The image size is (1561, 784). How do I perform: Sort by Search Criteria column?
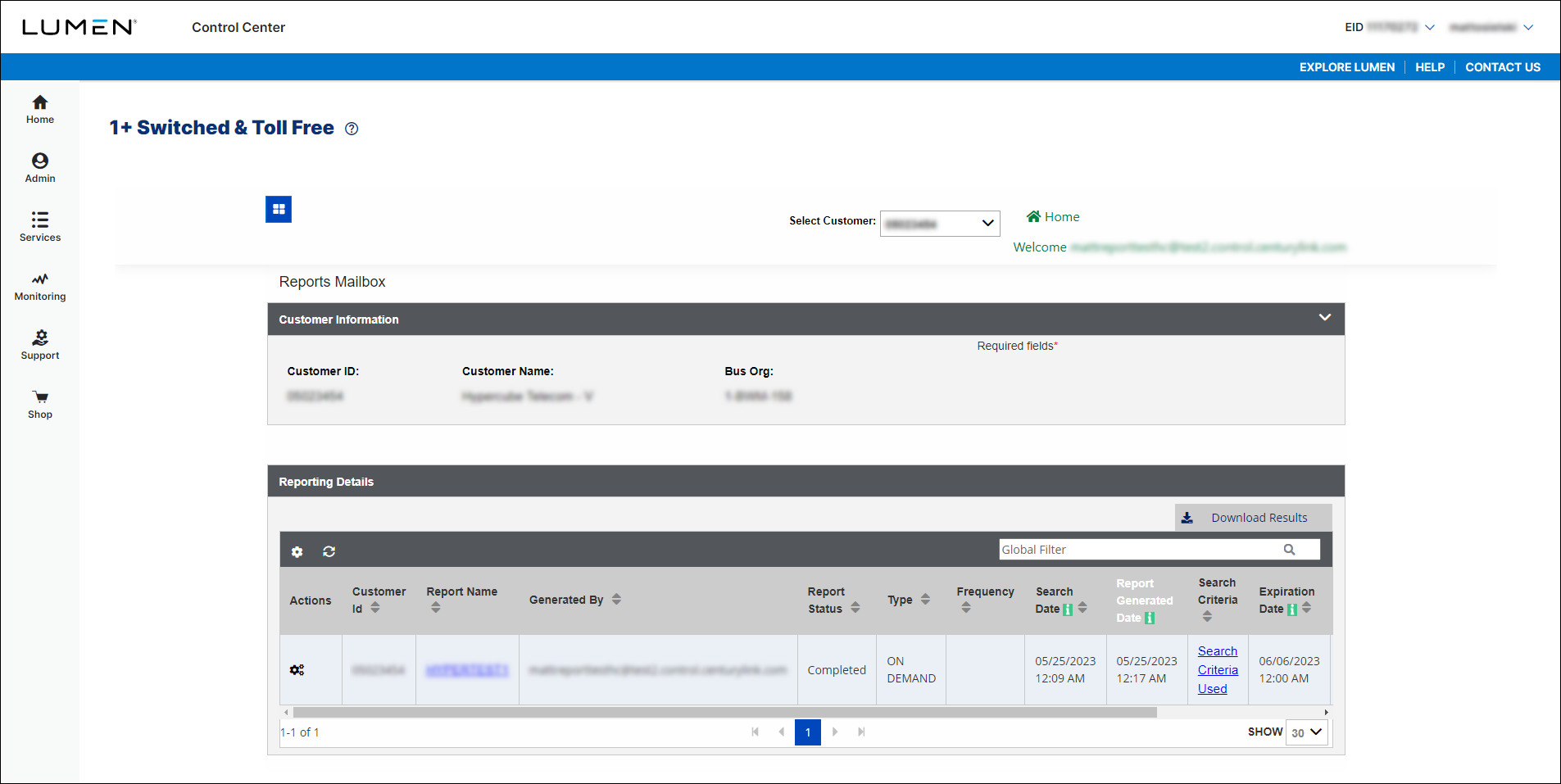(1207, 616)
